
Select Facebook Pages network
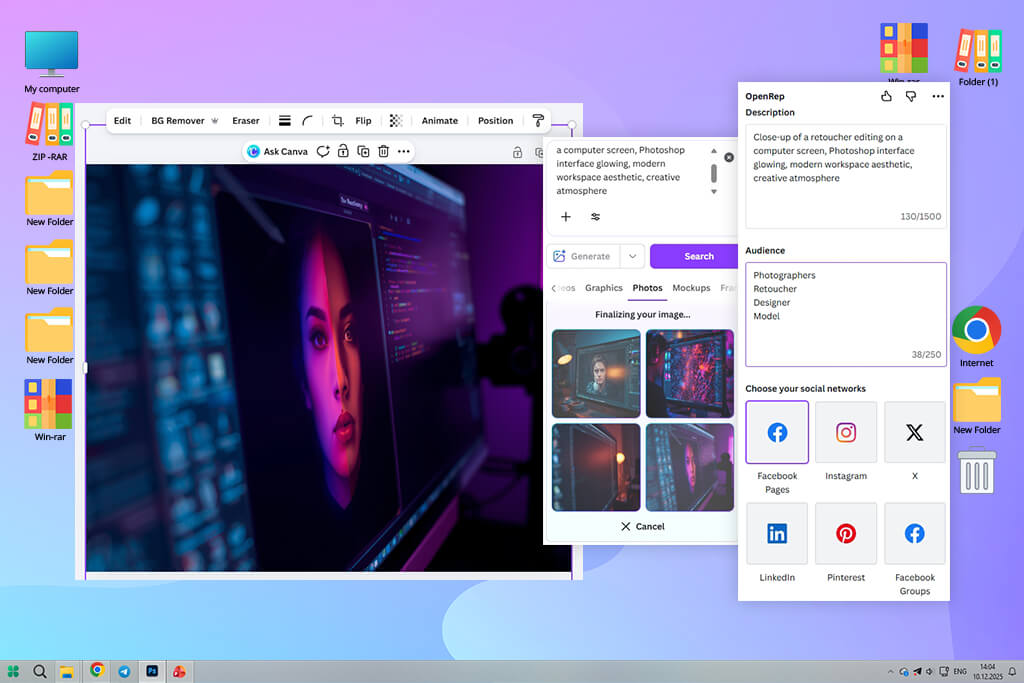point(777,432)
